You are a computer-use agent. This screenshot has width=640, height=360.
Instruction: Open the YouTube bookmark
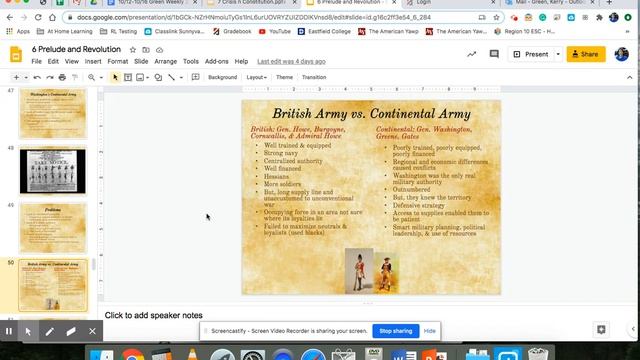tap(276, 31)
